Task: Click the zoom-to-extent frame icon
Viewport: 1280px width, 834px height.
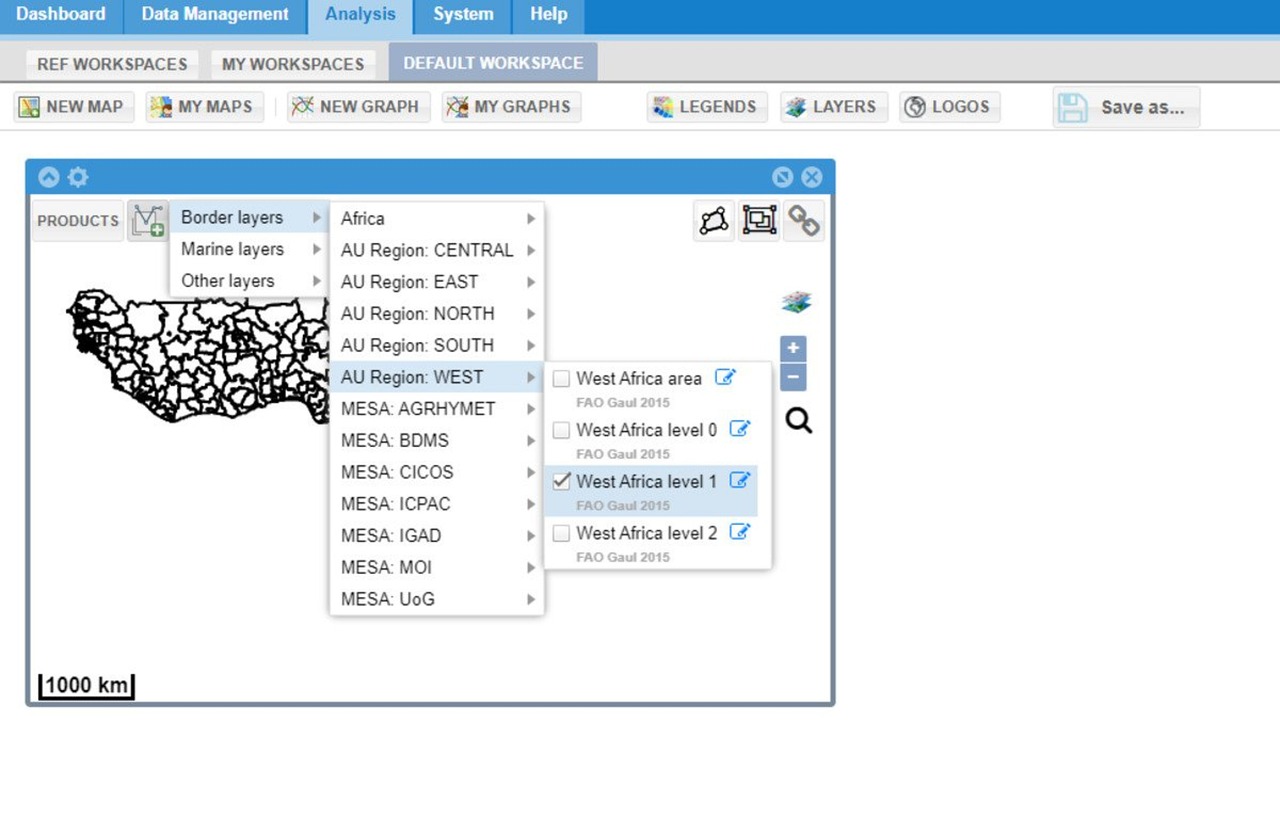Action: pyautogui.click(x=759, y=220)
